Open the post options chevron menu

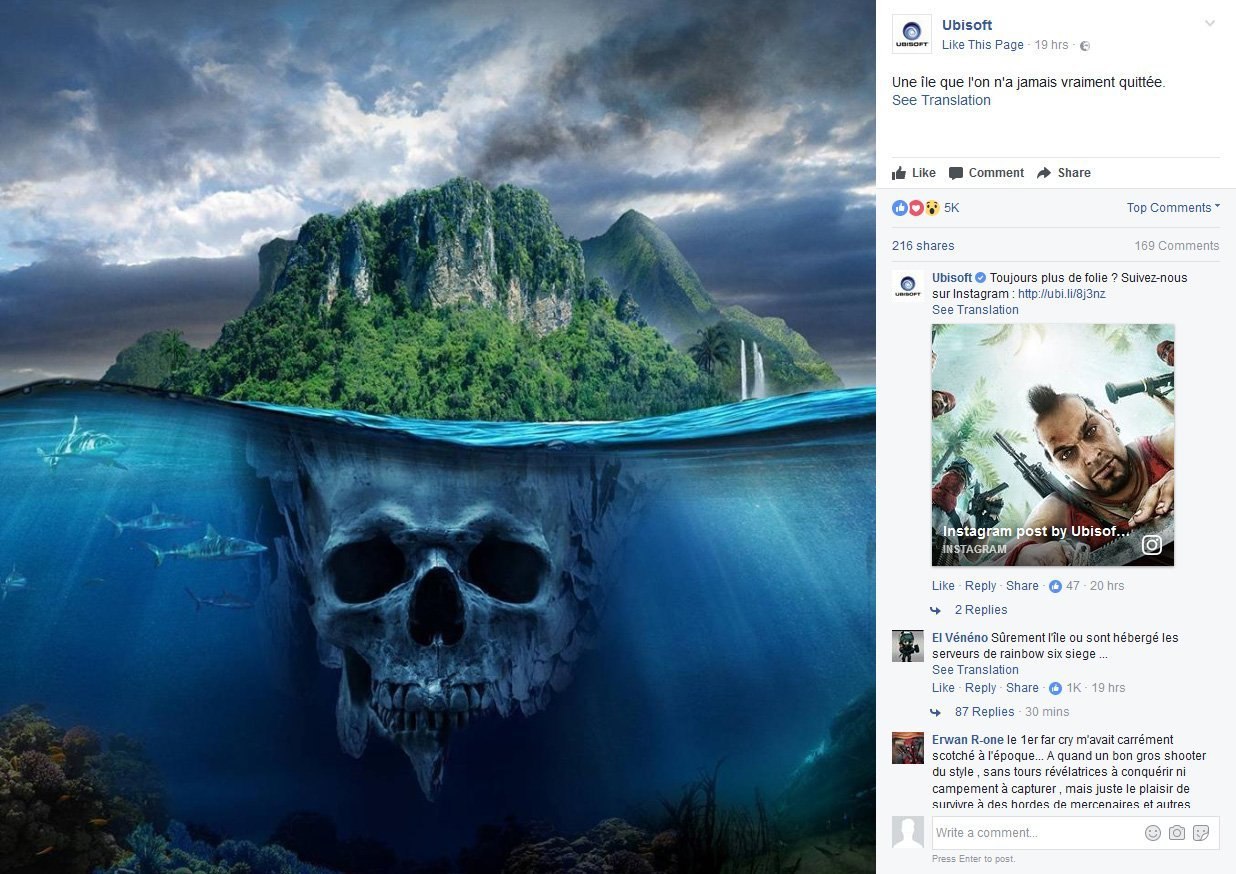[x=1209, y=23]
